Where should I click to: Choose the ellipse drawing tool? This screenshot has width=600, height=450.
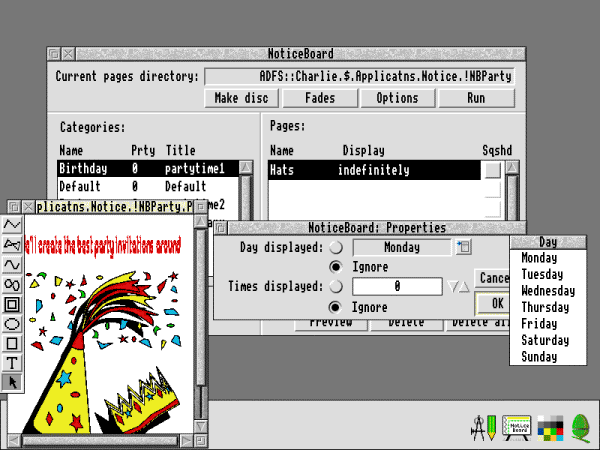[x=12, y=323]
